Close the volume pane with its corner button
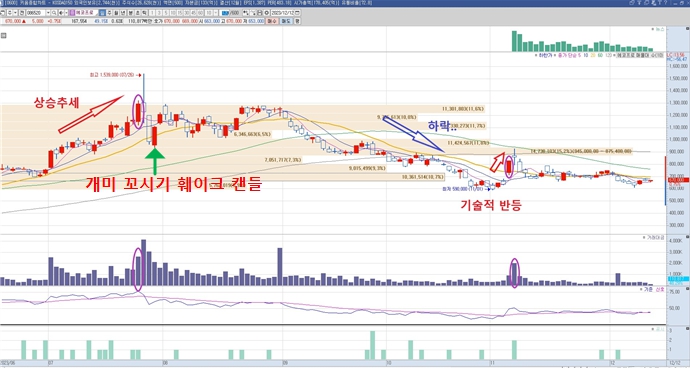 [687, 237]
